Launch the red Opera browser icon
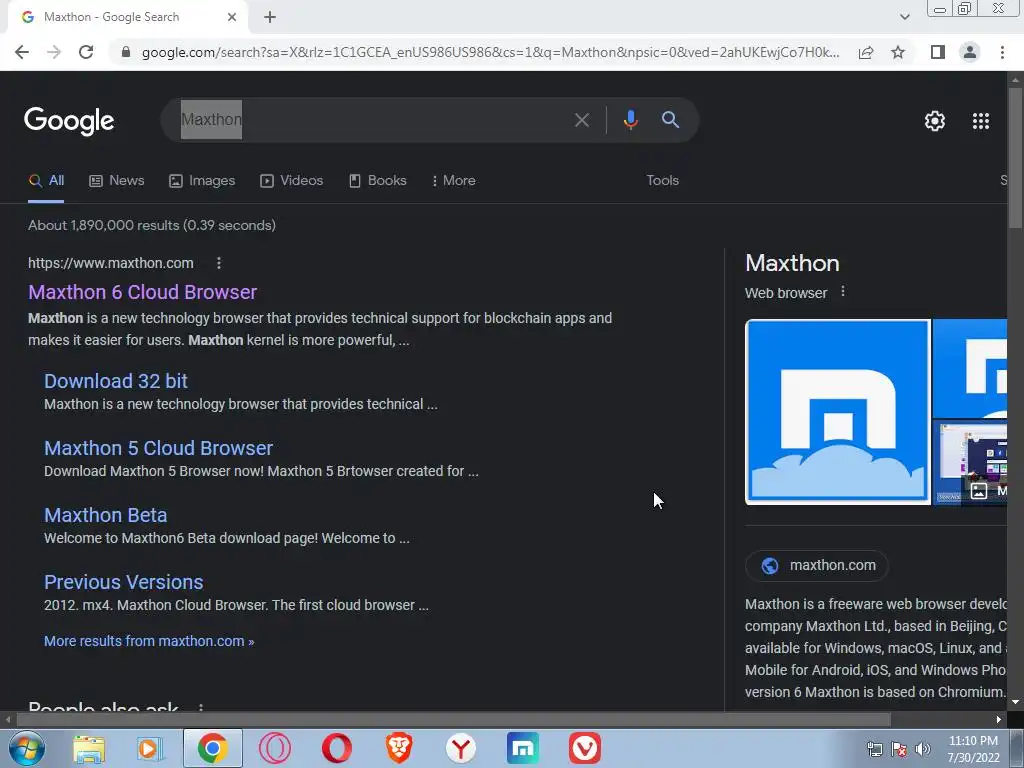The image size is (1024, 768). click(x=336, y=748)
